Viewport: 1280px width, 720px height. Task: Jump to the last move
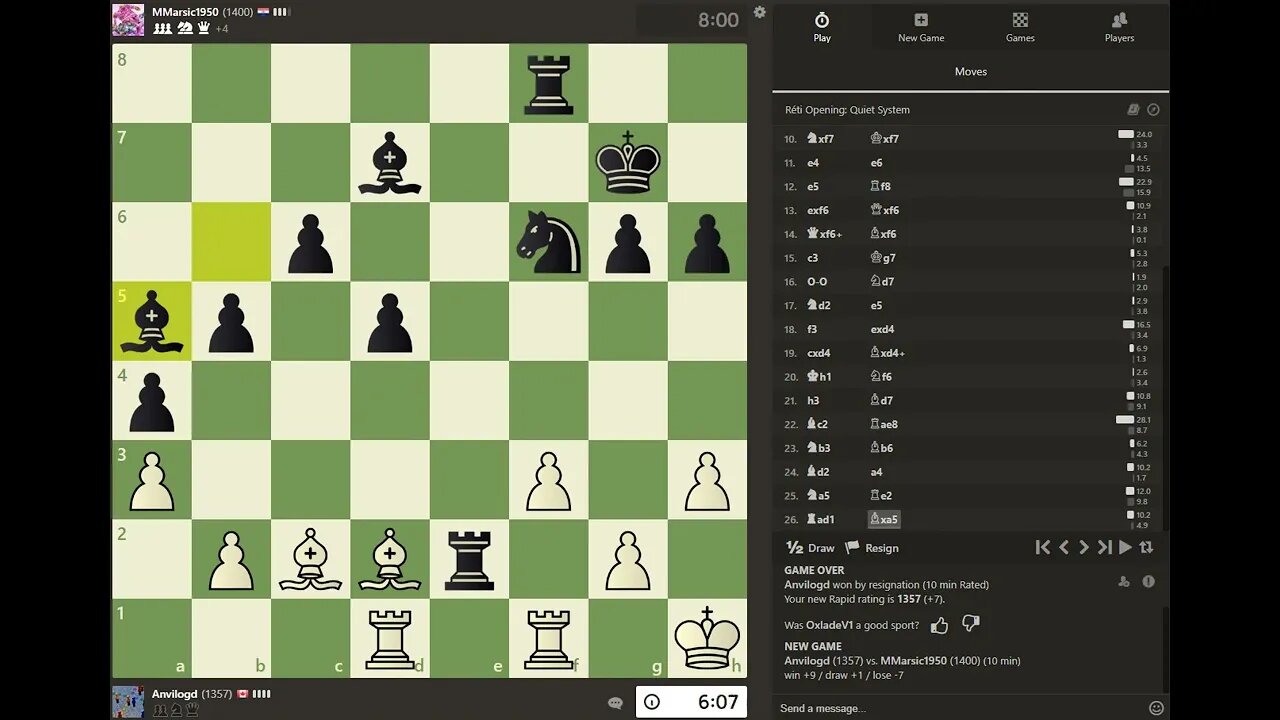click(x=1105, y=547)
